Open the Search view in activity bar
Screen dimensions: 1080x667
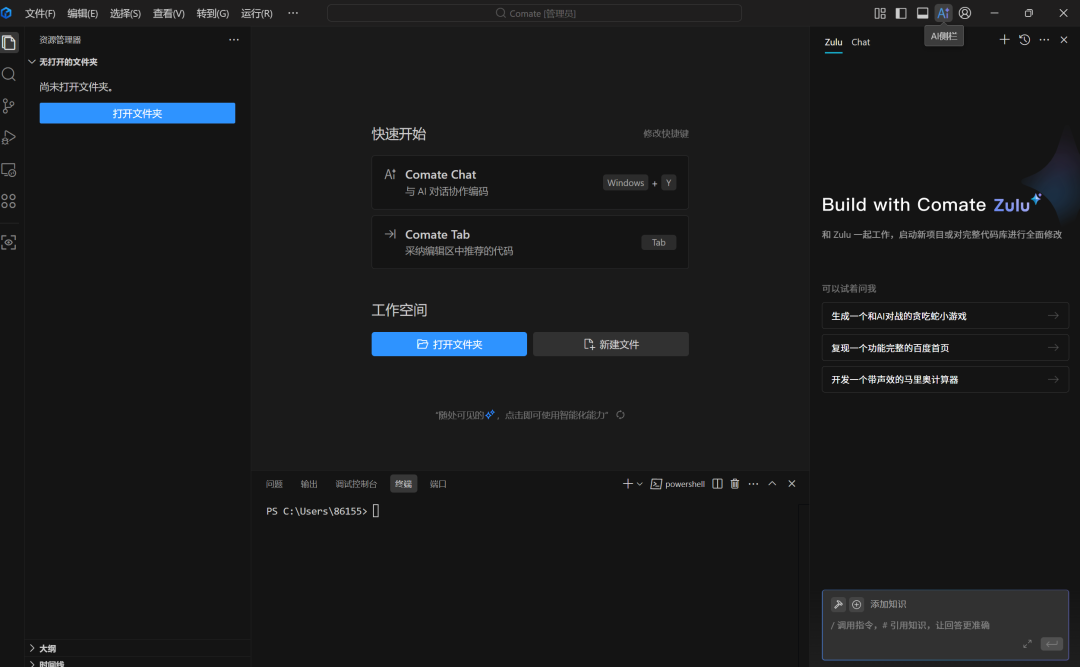click(9, 74)
